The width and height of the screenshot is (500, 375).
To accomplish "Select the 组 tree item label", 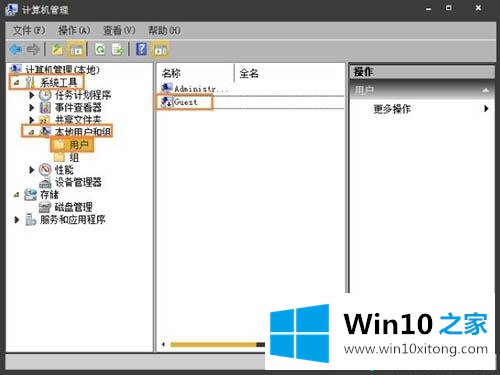I will 74,157.
